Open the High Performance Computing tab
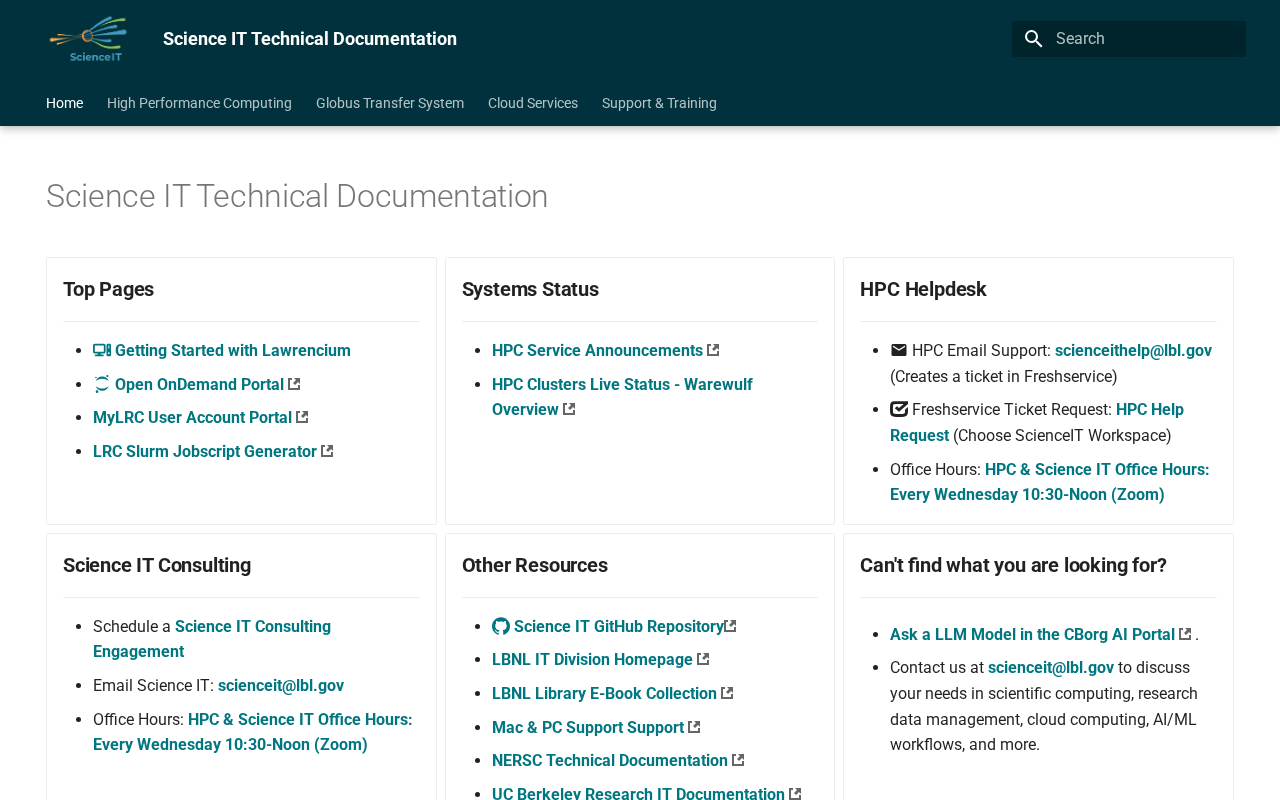Viewport: 1280px width, 800px height. click(x=199, y=103)
